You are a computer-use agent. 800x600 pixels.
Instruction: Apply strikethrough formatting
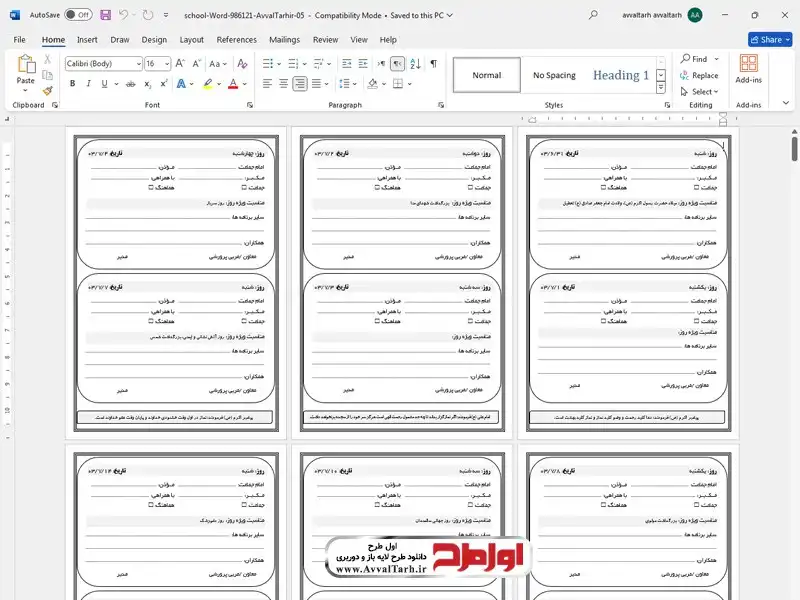click(131, 84)
